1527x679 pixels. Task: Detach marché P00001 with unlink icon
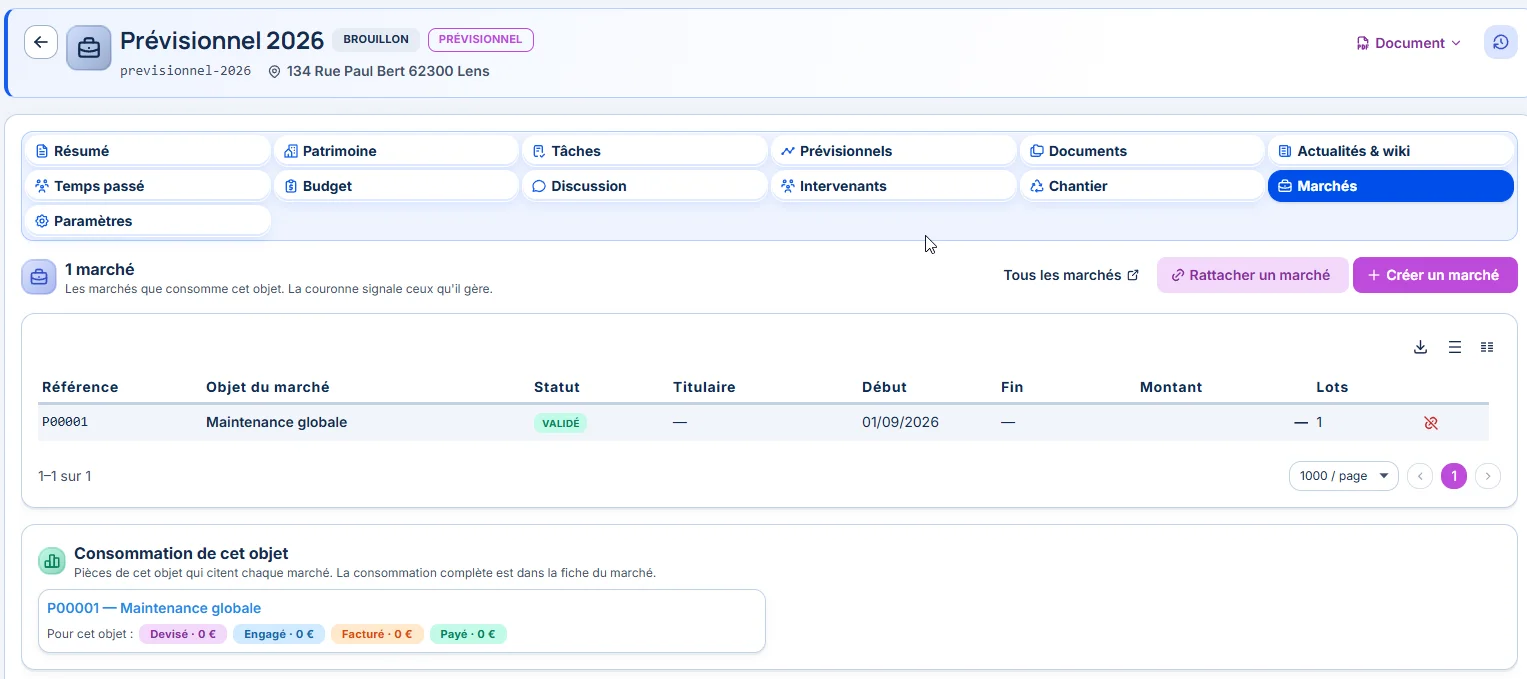coord(1431,423)
